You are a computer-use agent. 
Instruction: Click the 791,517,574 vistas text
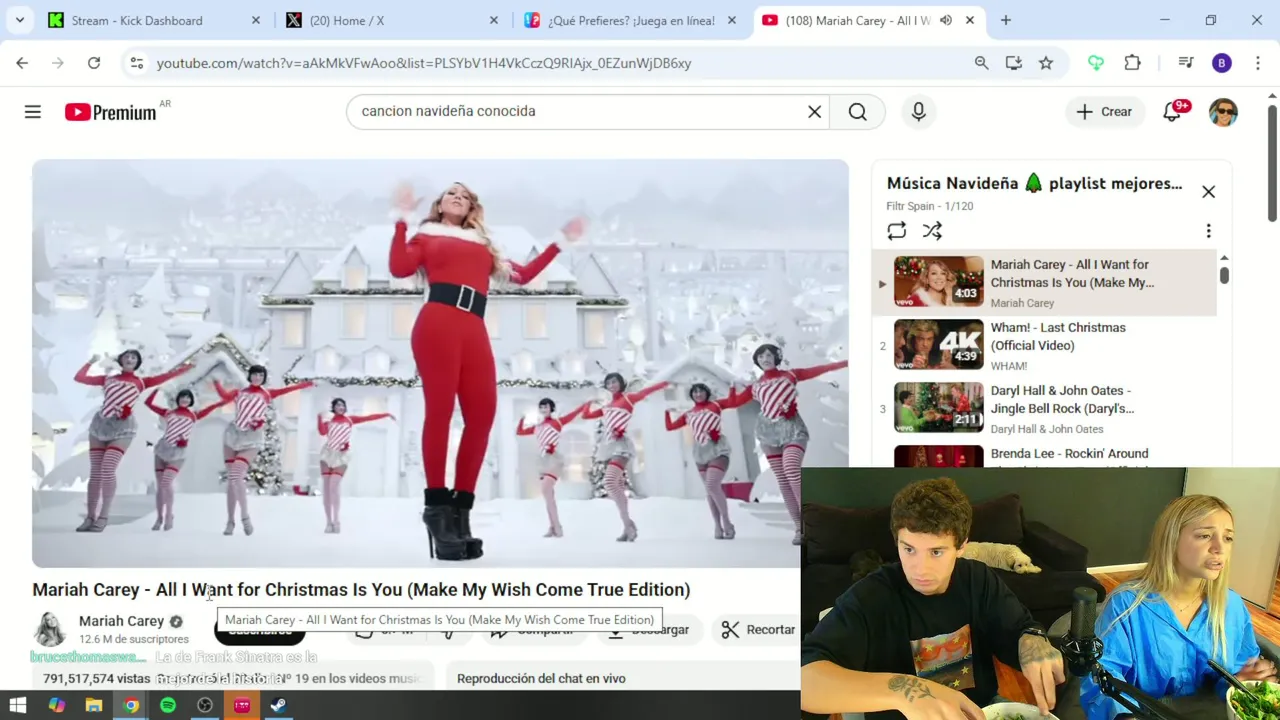coord(97,679)
